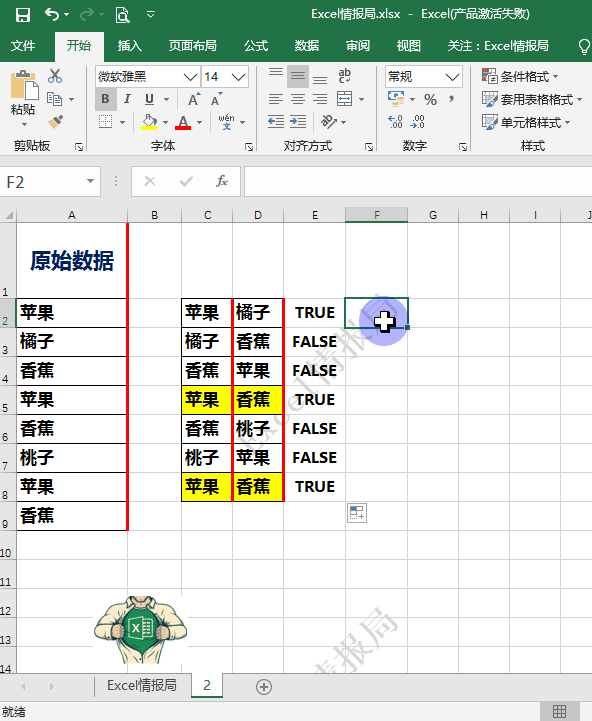
Task: Click the Format Painter brush icon
Action: tap(55, 122)
